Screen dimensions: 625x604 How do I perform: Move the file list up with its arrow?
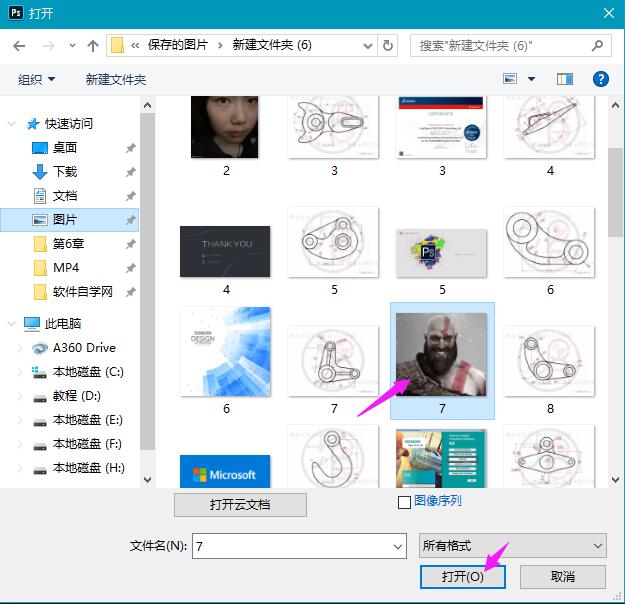point(615,105)
